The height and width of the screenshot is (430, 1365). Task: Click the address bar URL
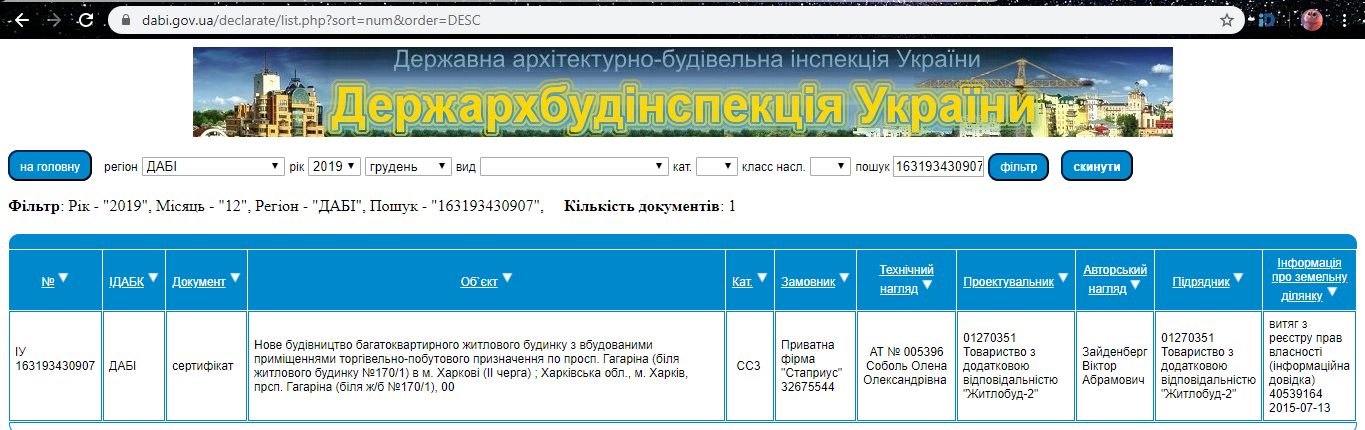pyautogui.click(x=313, y=20)
